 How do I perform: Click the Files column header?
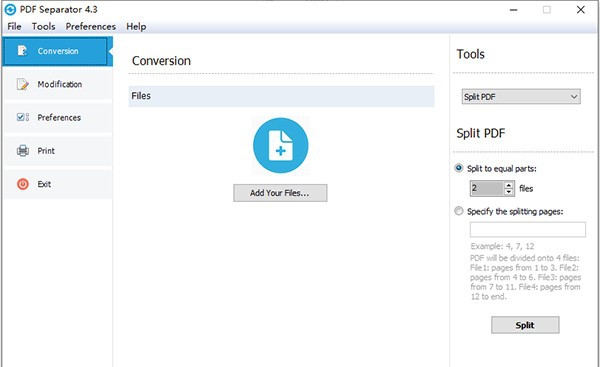tap(281, 96)
